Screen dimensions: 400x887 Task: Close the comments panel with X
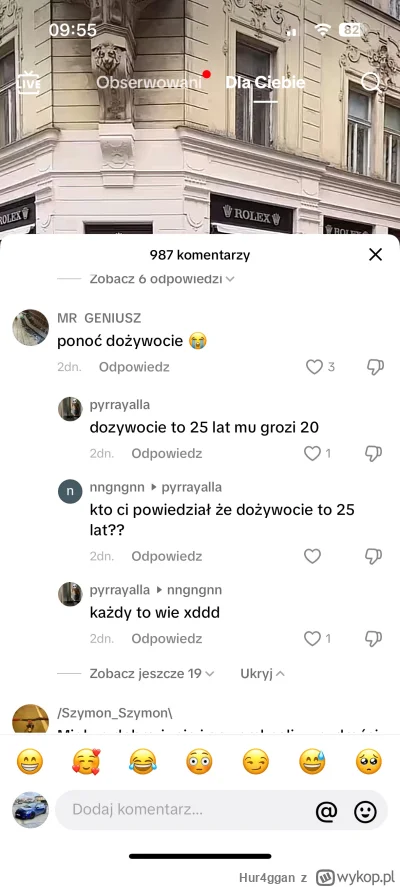pyautogui.click(x=375, y=255)
